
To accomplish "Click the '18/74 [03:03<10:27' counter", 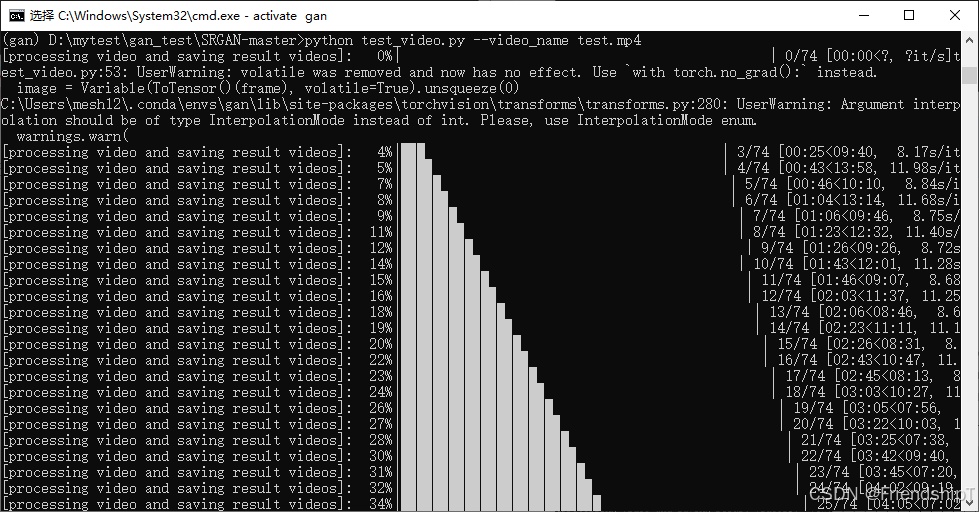I will [x=859, y=392].
